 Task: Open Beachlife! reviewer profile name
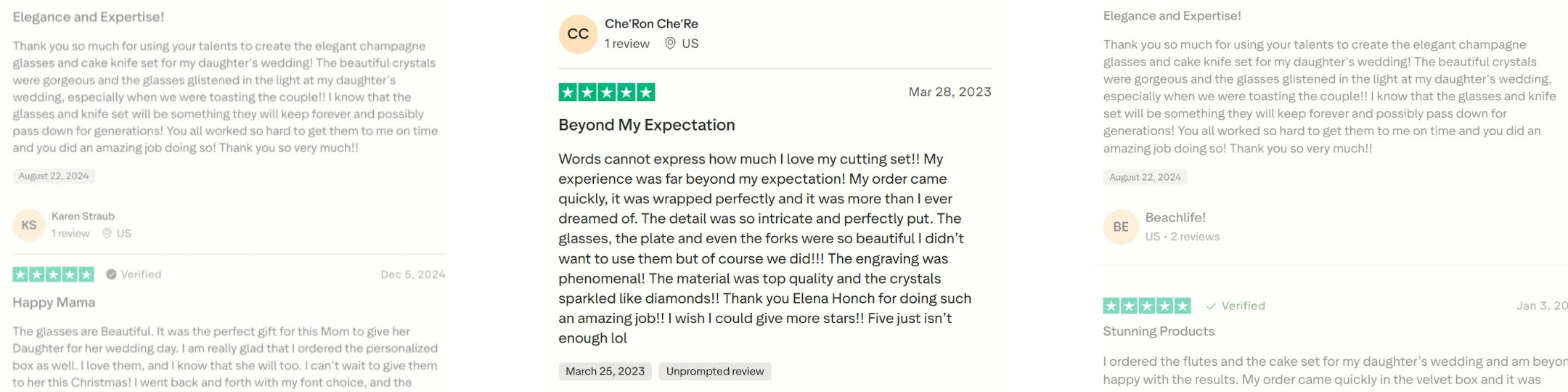1175,218
